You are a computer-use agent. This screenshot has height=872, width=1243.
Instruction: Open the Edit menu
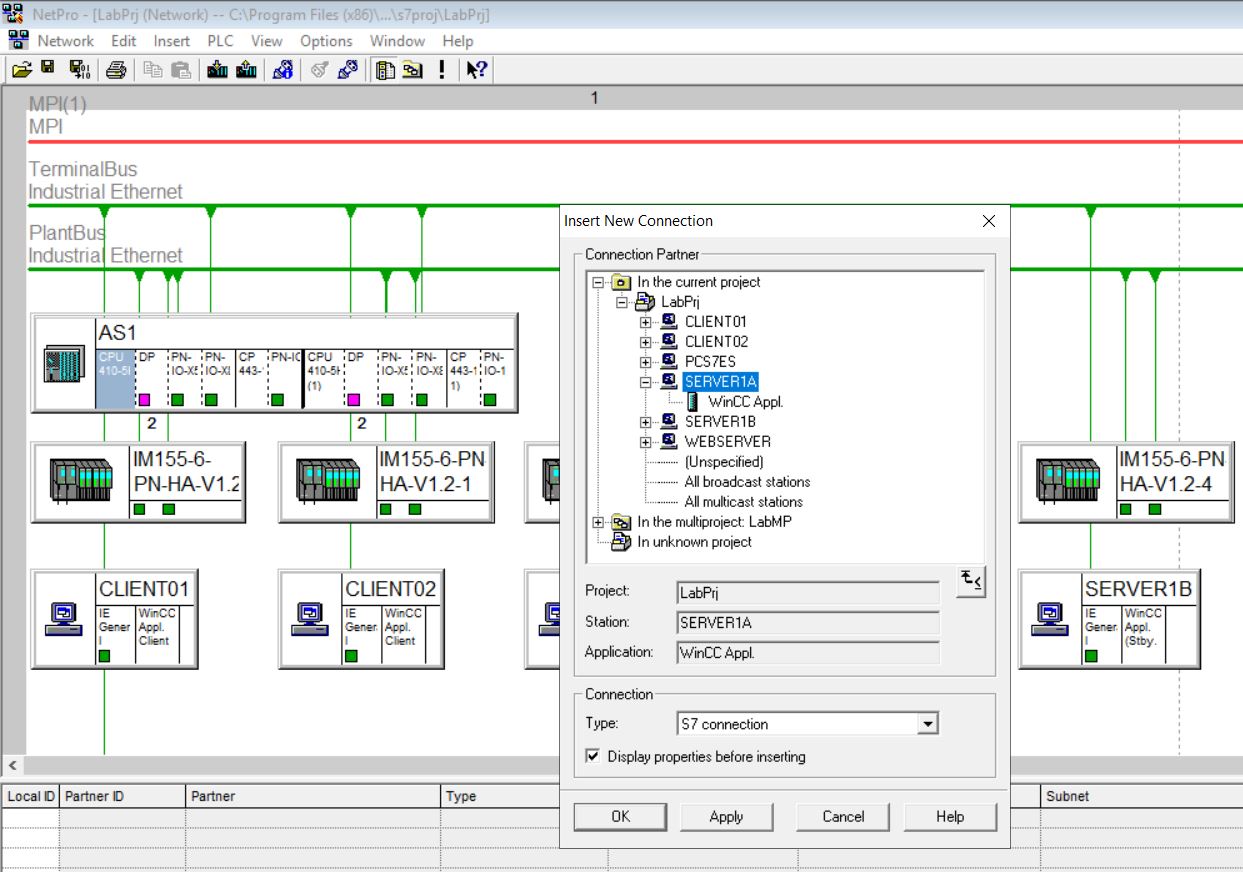pyautogui.click(x=124, y=41)
